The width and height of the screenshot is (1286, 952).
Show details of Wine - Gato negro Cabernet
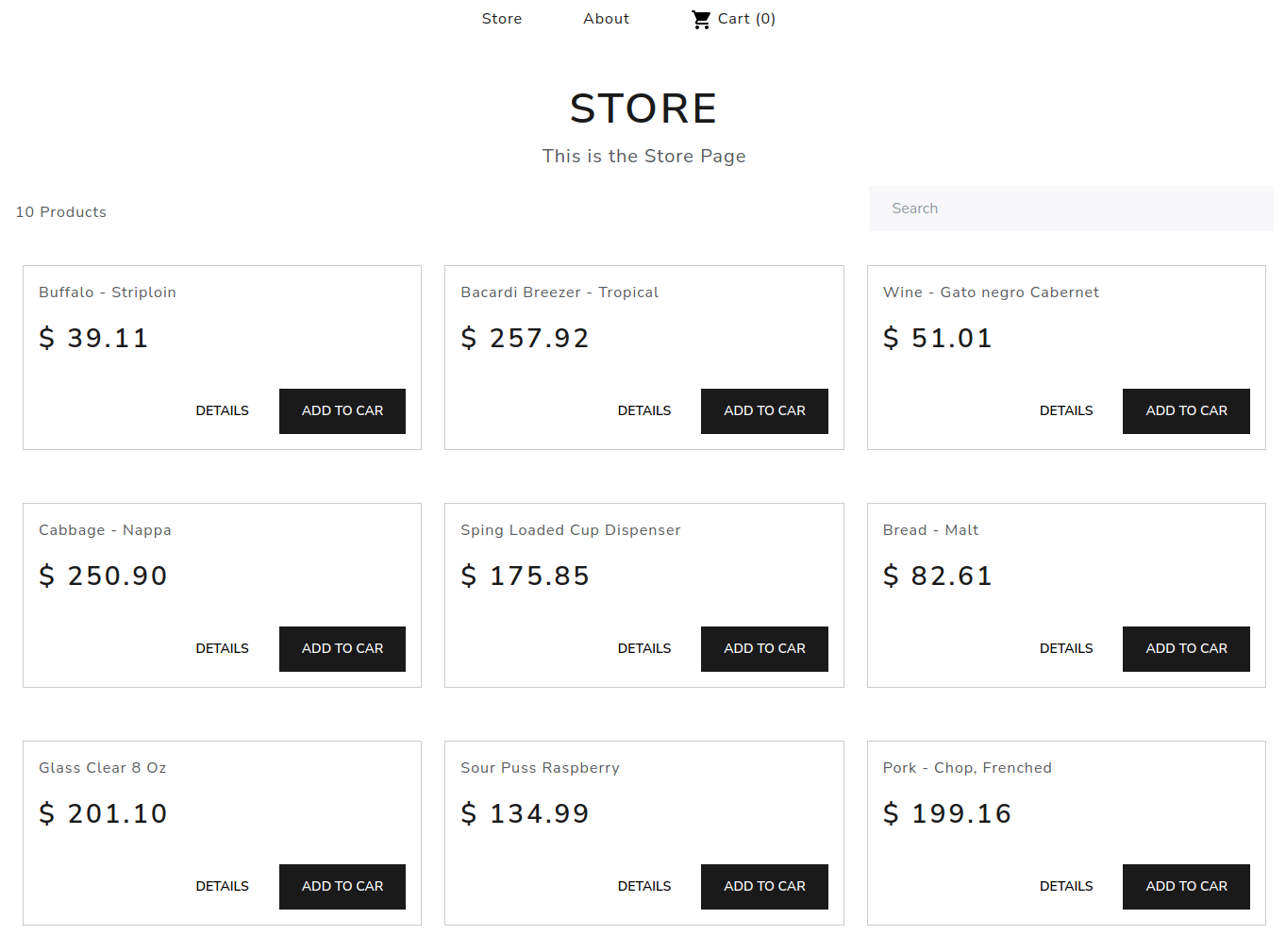pyautogui.click(x=1066, y=411)
